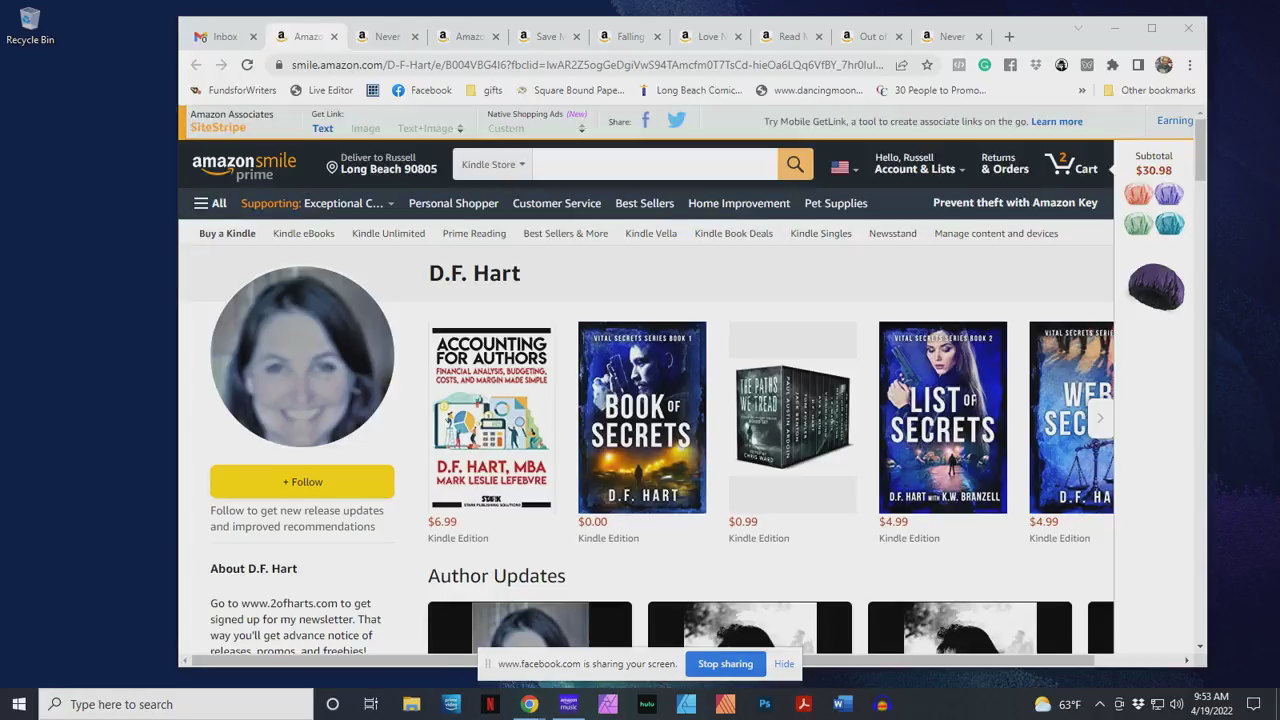Launch Amazon Music from taskbar
The image size is (1280, 720).
pyautogui.click(x=568, y=704)
